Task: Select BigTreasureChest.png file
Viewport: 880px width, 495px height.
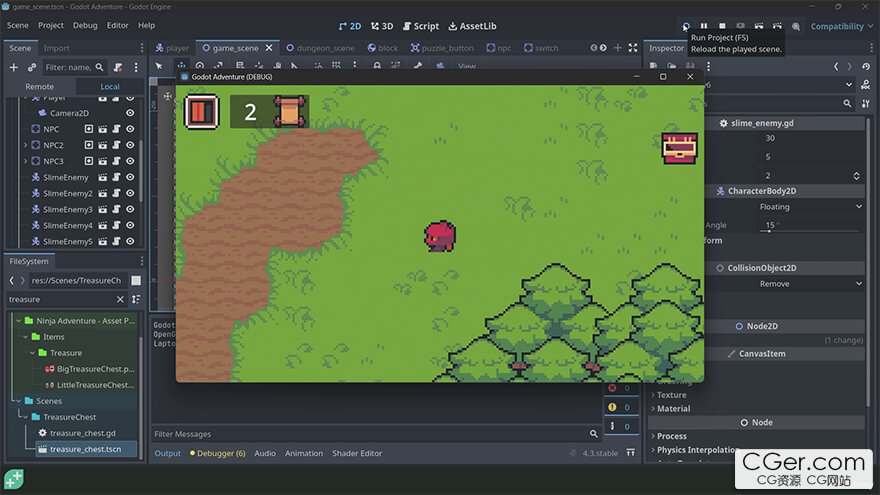Action: point(90,369)
